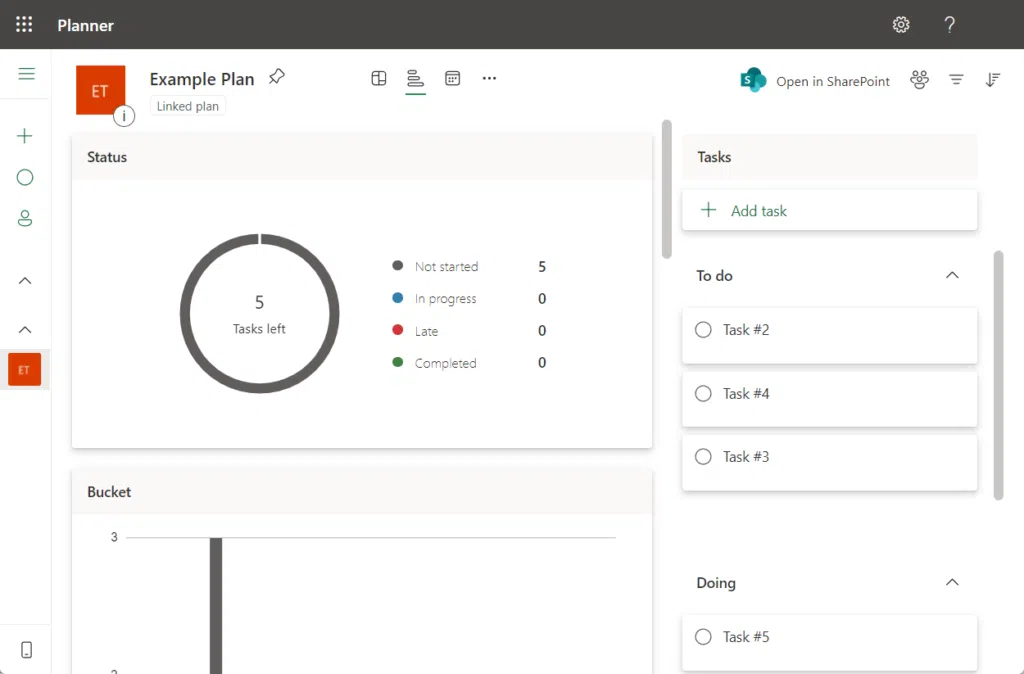Toggle the hamburger navigation menu
1024x674 pixels.
(26, 74)
